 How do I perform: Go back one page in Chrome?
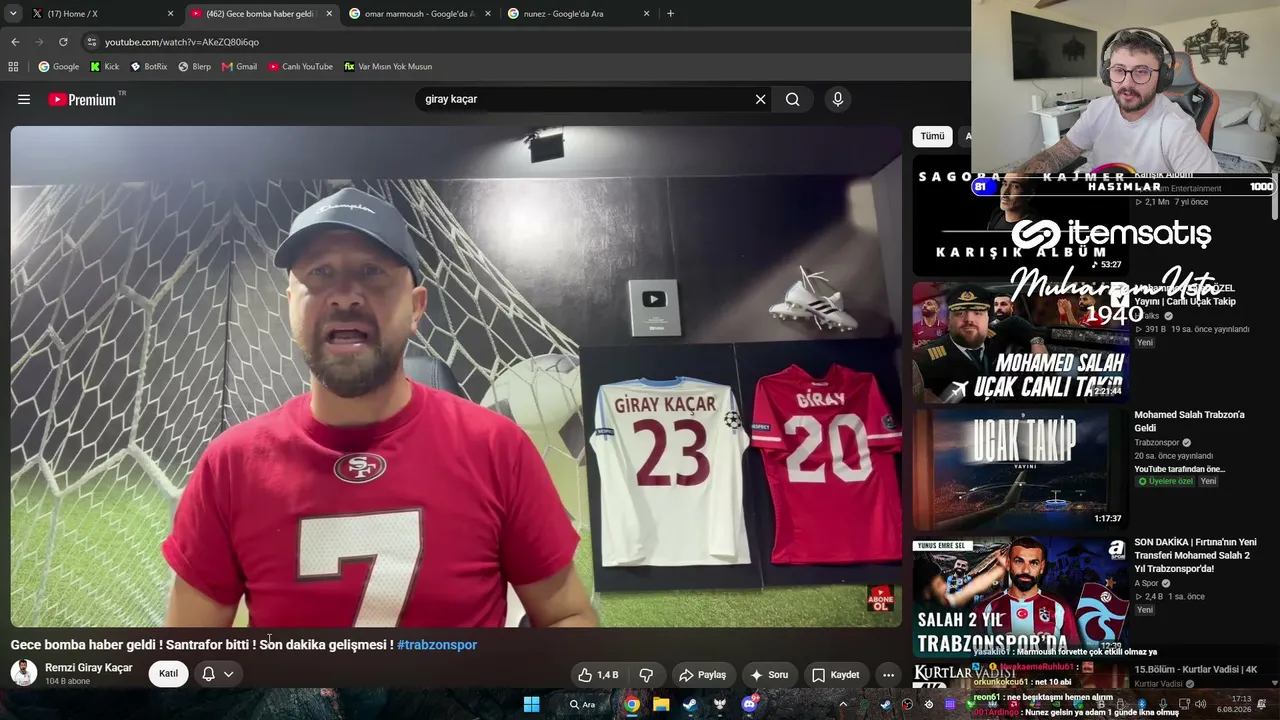(x=15, y=42)
